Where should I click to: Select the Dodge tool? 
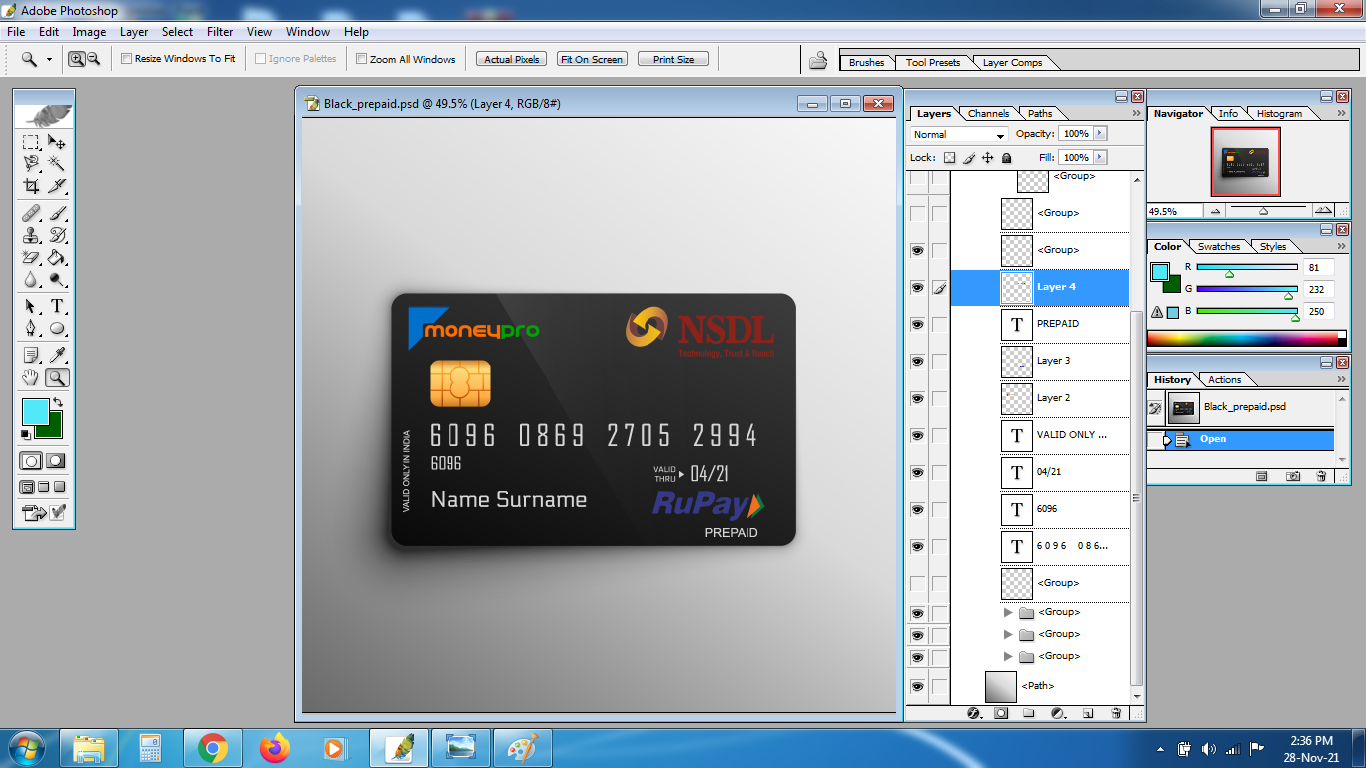(x=57, y=280)
